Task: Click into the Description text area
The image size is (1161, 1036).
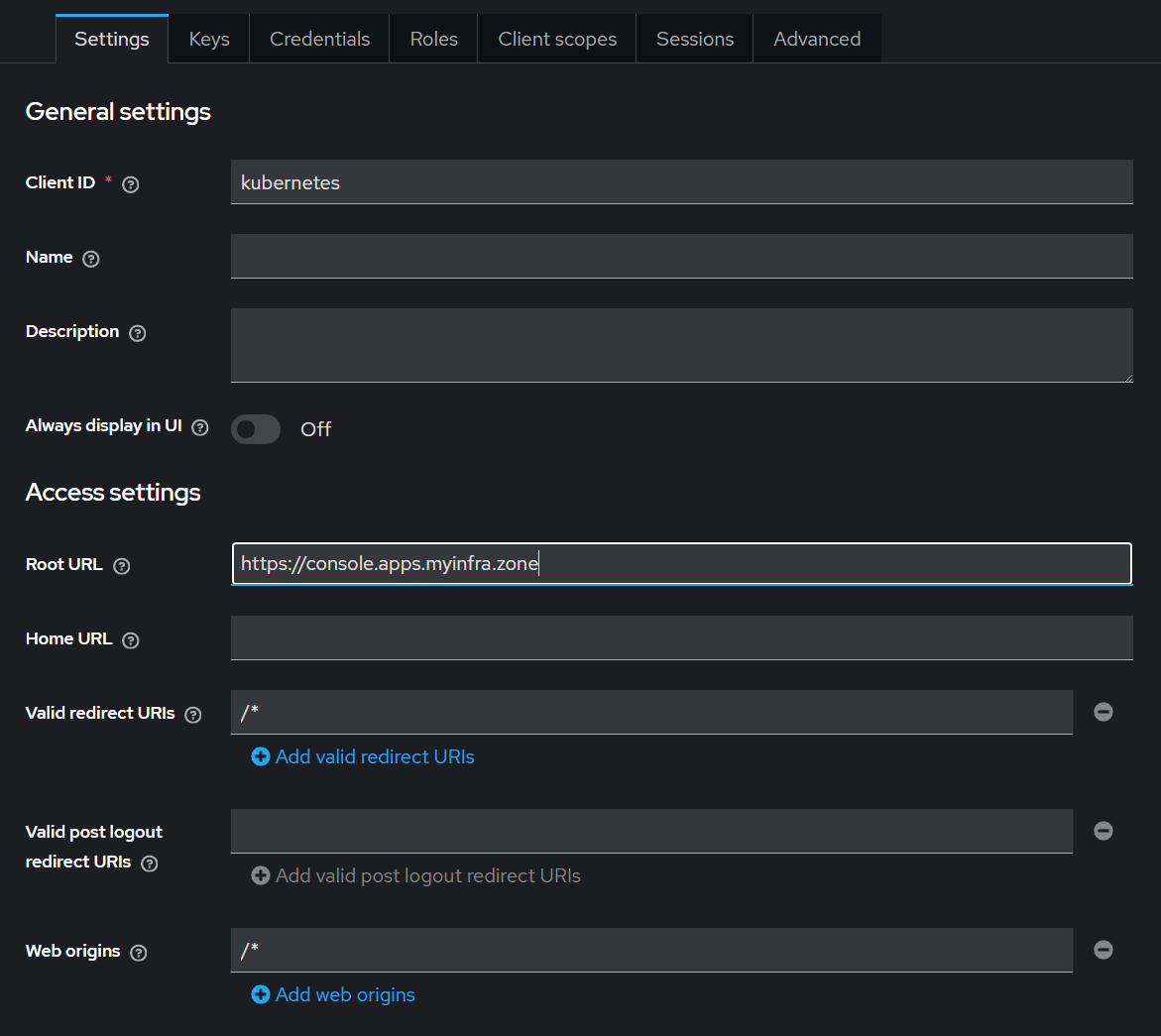Action: (681, 345)
